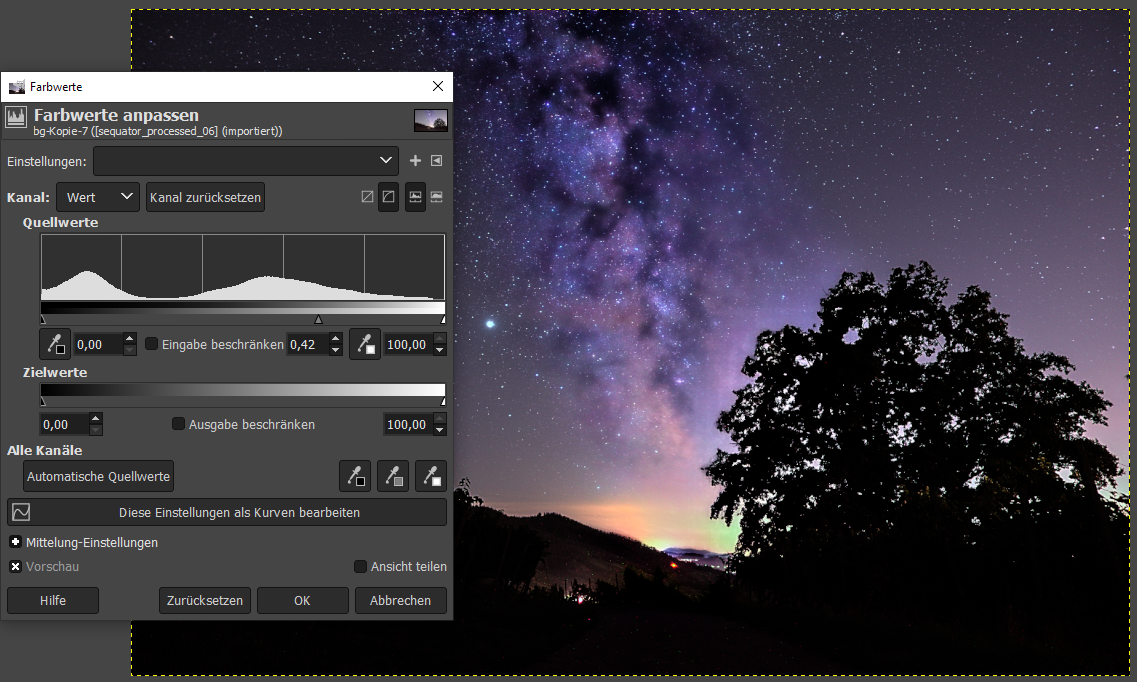Click the Zurücksetzen button
The height and width of the screenshot is (682, 1137).
coord(205,600)
